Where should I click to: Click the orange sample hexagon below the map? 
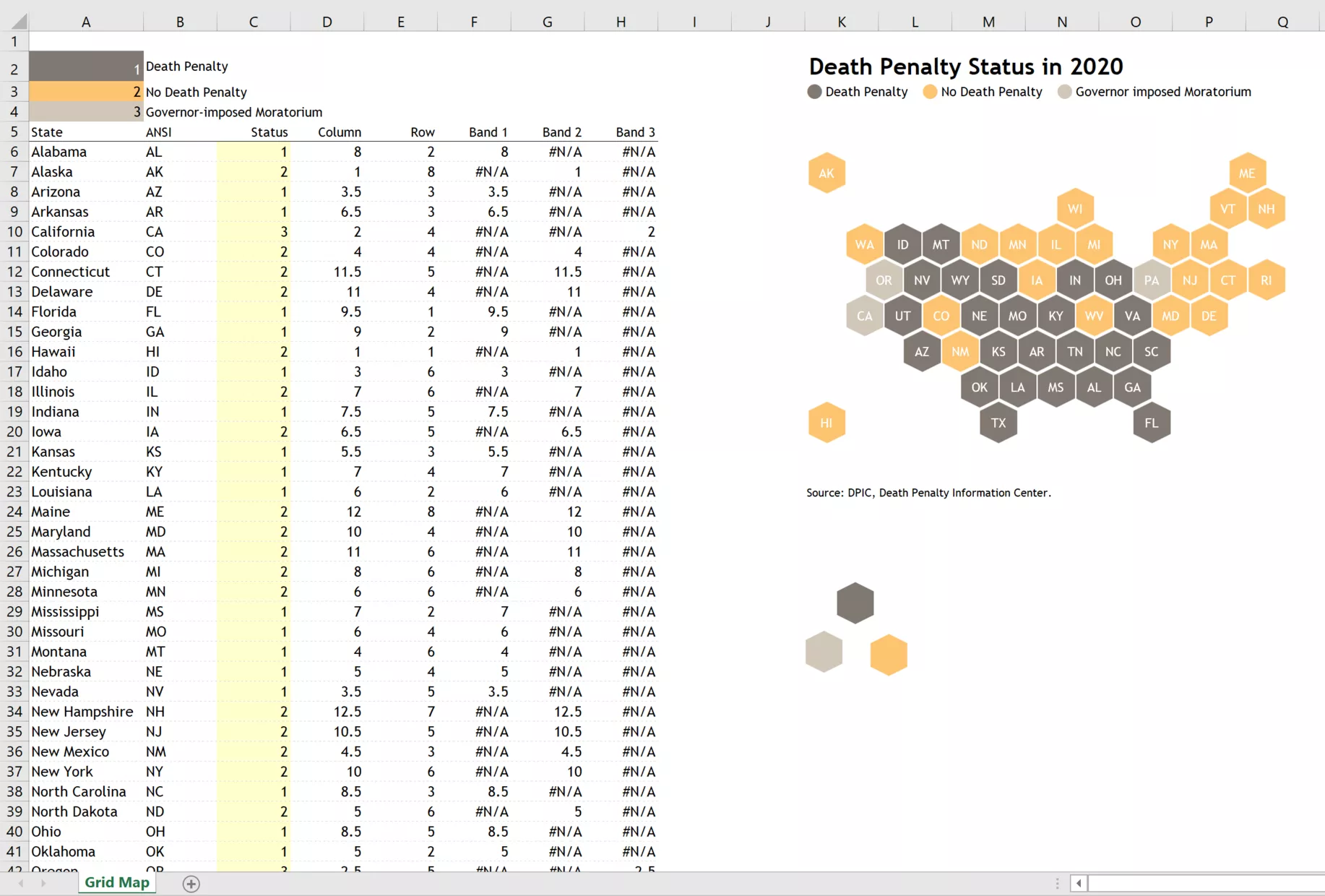tap(889, 655)
